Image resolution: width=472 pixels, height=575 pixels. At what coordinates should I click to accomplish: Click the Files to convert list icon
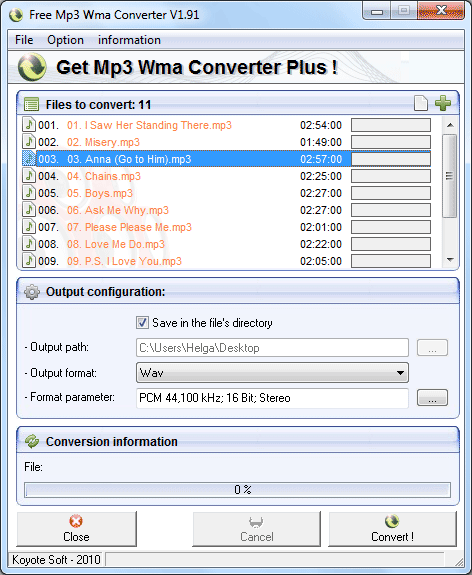pyautogui.click(x=32, y=105)
